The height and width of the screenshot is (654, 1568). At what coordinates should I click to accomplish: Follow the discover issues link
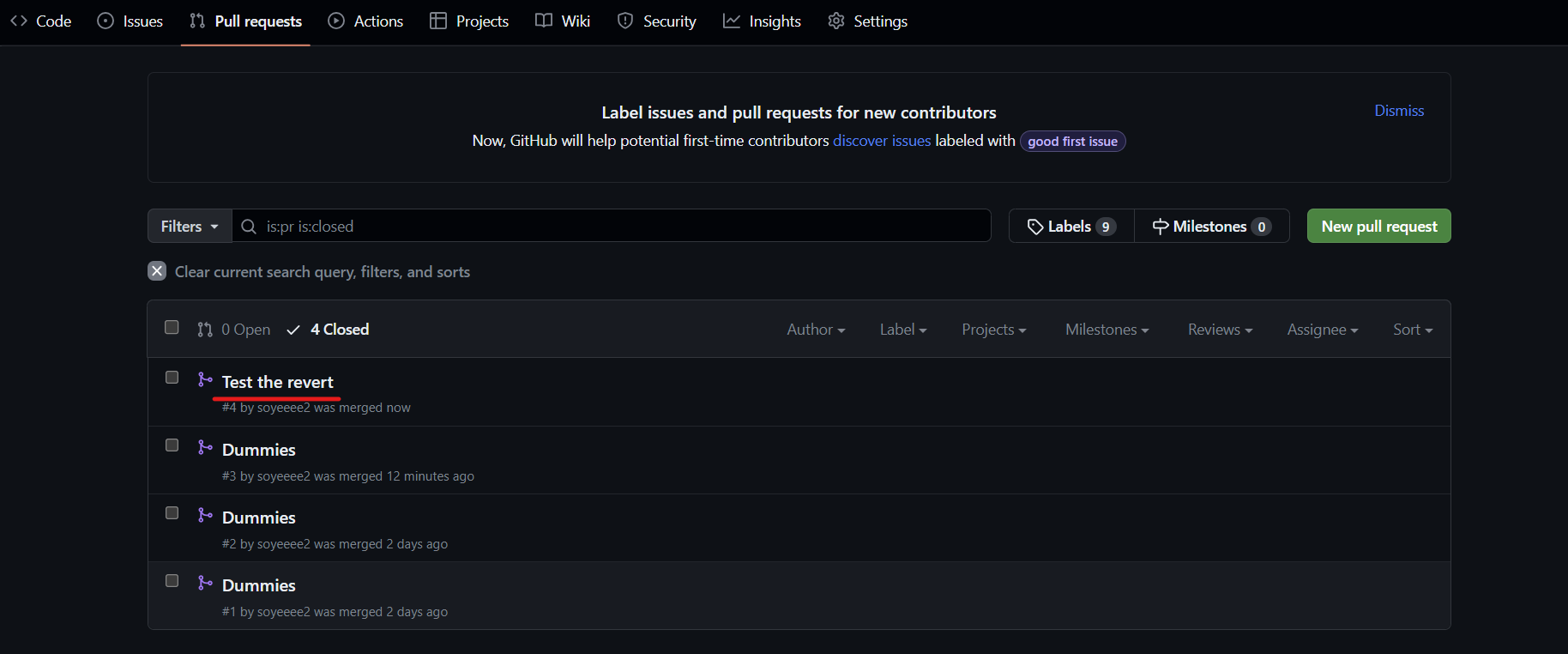[x=882, y=141]
